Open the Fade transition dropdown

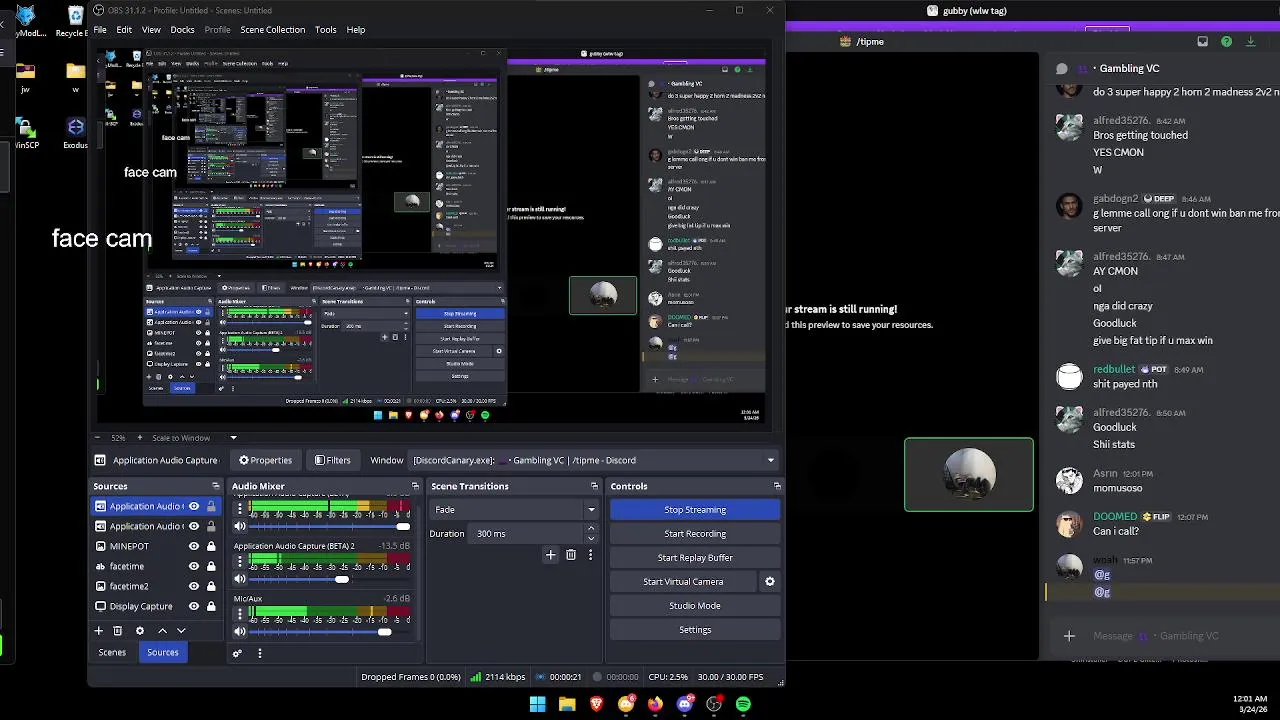click(x=514, y=510)
